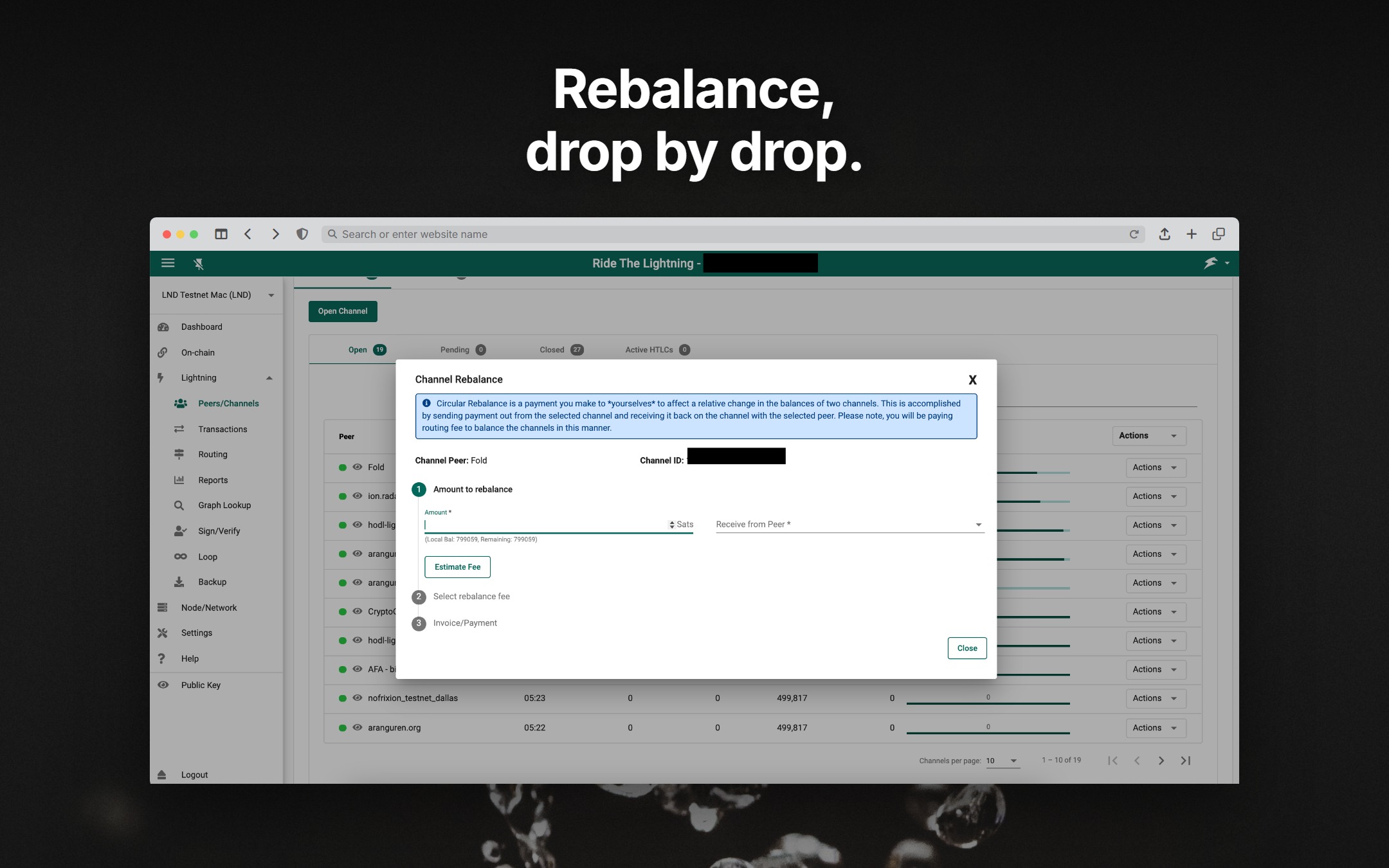Toggle the eye icon for aranguren.org
Image resolution: width=1389 pixels, height=868 pixels.
[358, 728]
